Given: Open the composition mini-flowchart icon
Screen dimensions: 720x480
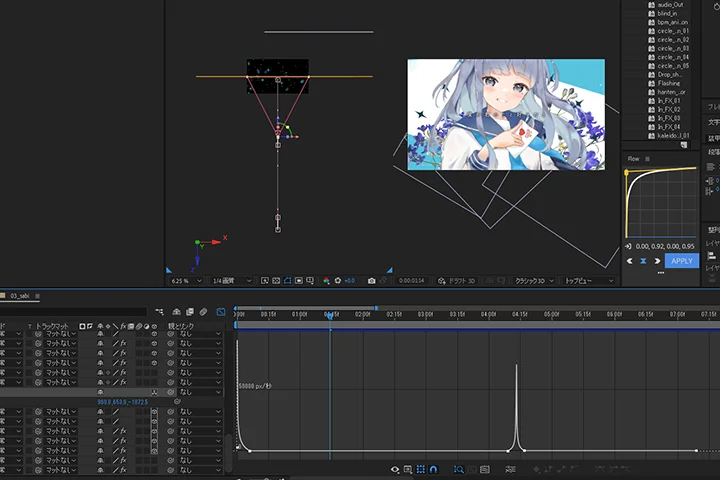Looking at the screenshot, I should point(159,312).
